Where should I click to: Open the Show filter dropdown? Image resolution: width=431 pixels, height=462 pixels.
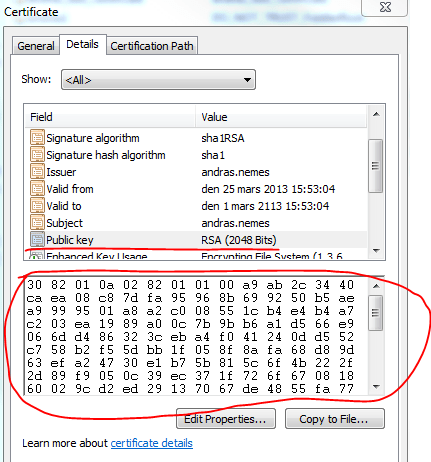pos(158,80)
